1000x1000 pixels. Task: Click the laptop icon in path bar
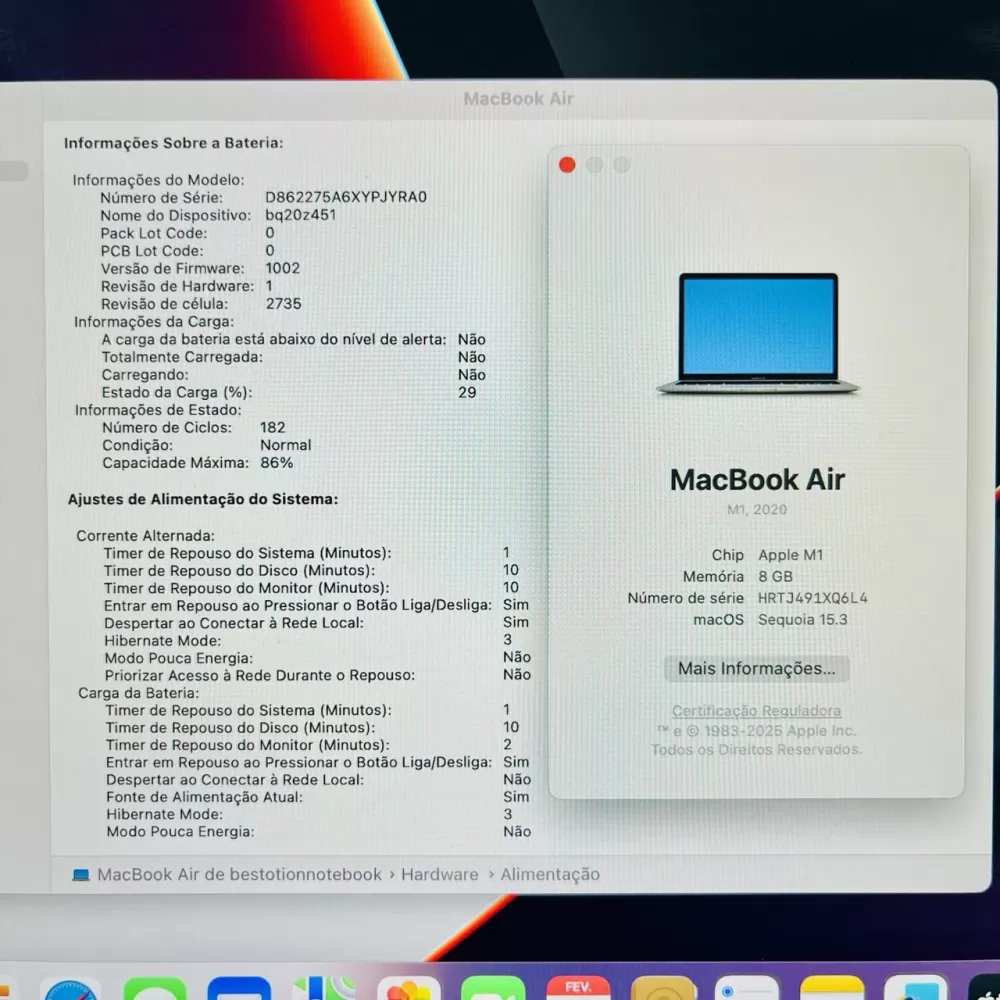[81, 875]
